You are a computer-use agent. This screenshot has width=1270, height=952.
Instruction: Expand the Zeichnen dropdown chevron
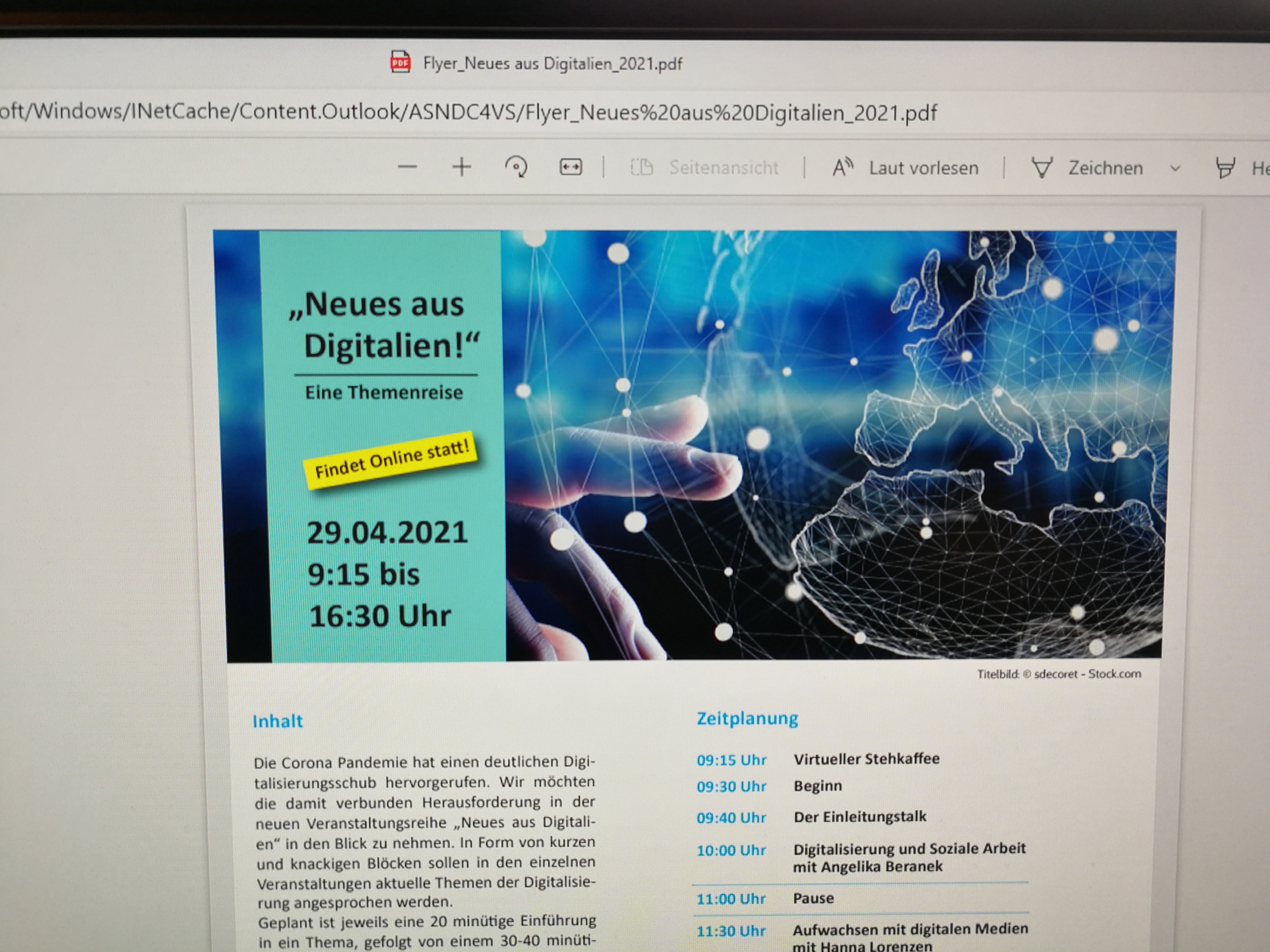pos(1175,169)
